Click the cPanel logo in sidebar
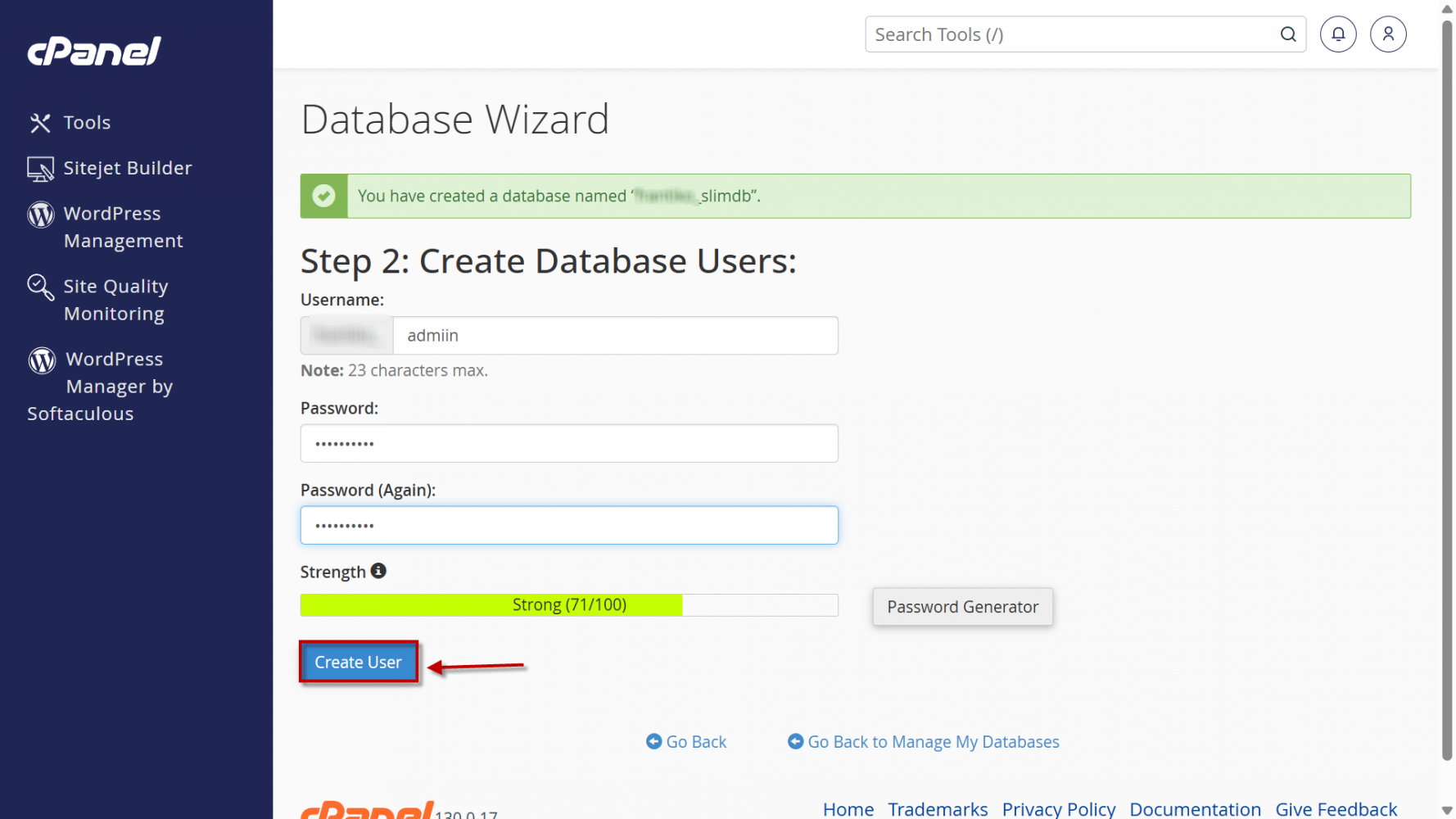The height and width of the screenshot is (819, 1456). [x=94, y=52]
